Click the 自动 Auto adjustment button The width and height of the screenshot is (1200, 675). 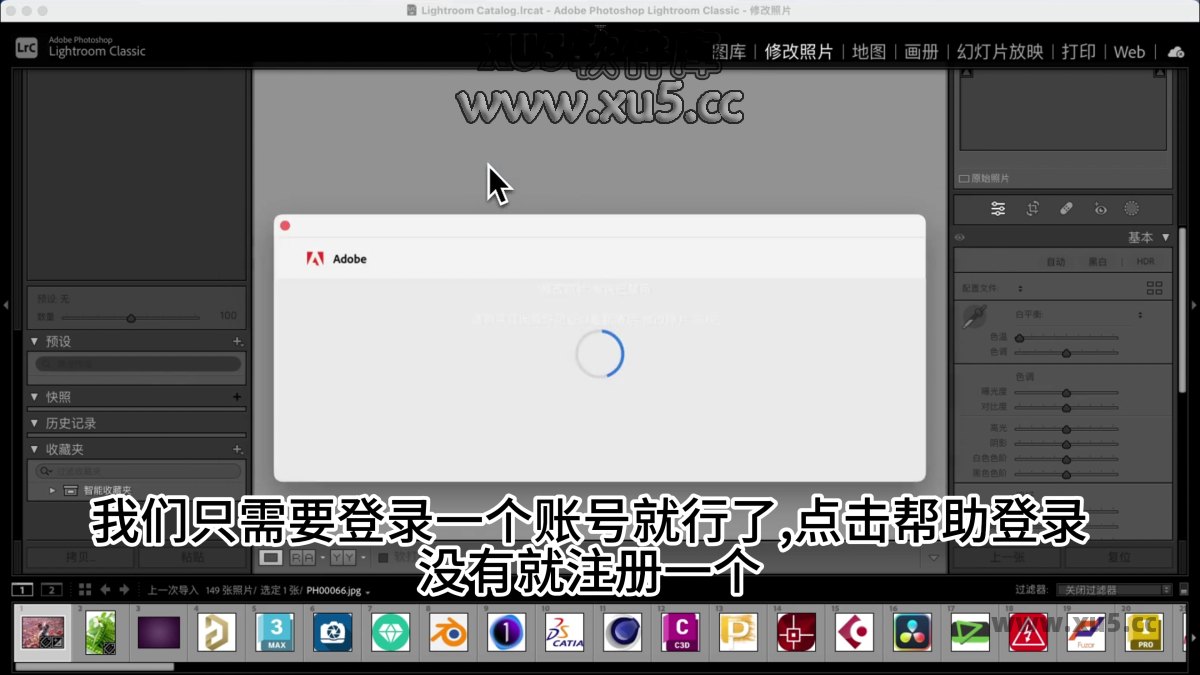click(1056, 261)
